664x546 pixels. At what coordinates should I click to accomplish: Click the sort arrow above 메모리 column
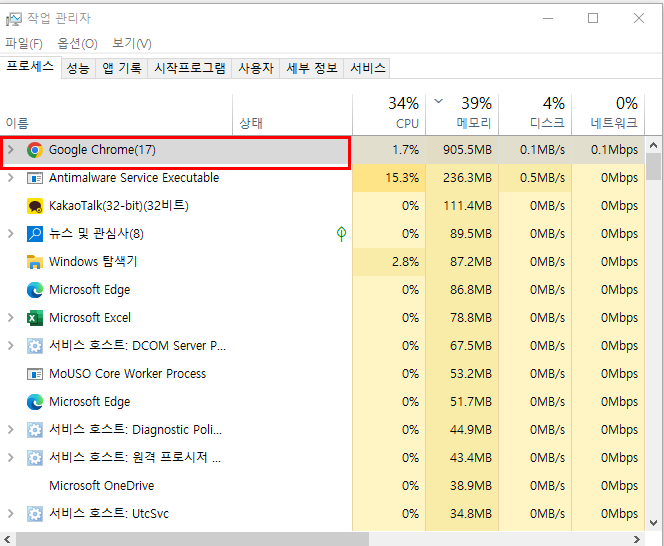439,101
